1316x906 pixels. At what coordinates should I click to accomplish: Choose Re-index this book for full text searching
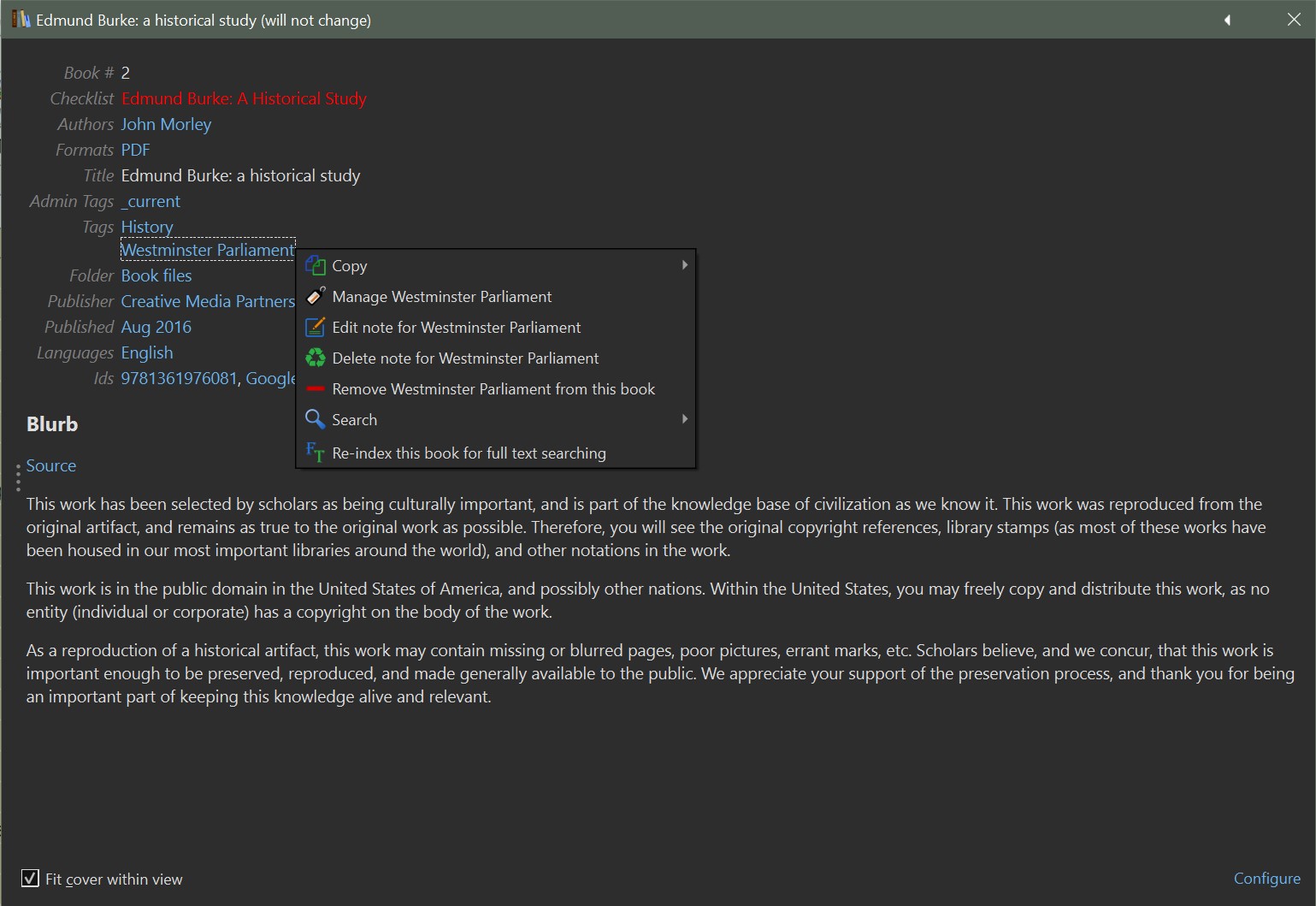click(469, 453)
